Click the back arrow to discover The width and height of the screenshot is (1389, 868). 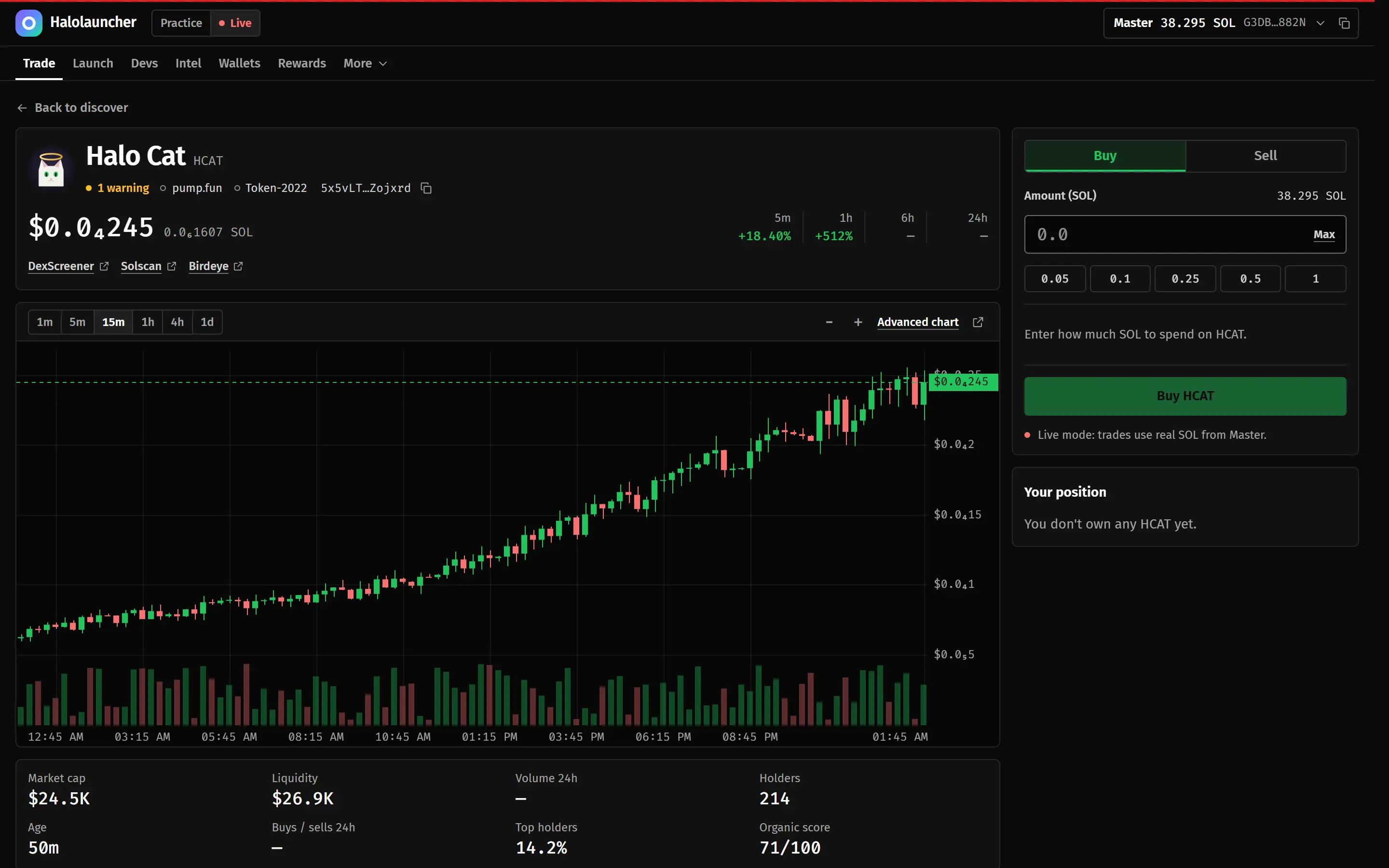click(22, 108)
